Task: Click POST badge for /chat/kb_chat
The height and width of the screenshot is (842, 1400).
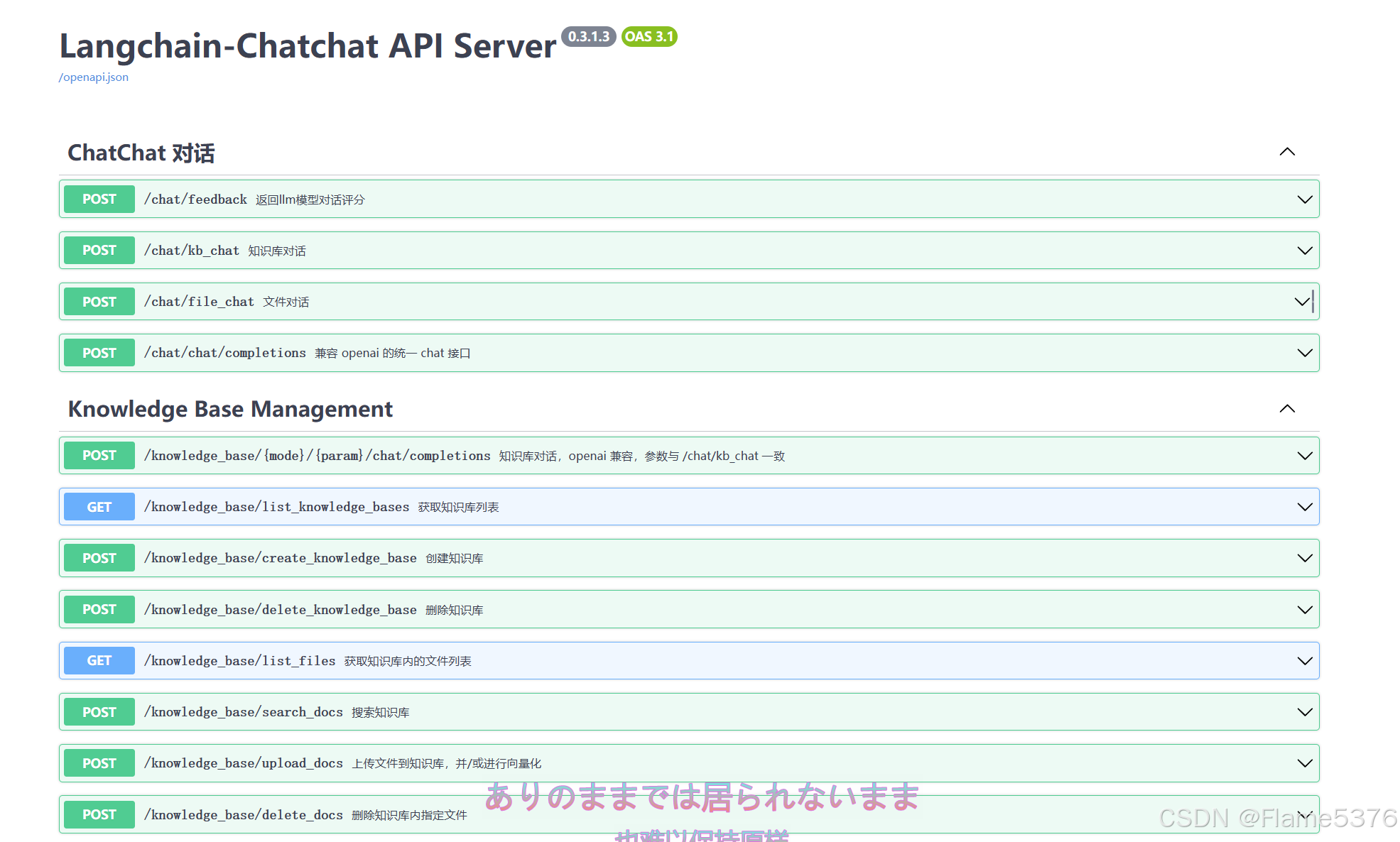Action: click(99, 251)
